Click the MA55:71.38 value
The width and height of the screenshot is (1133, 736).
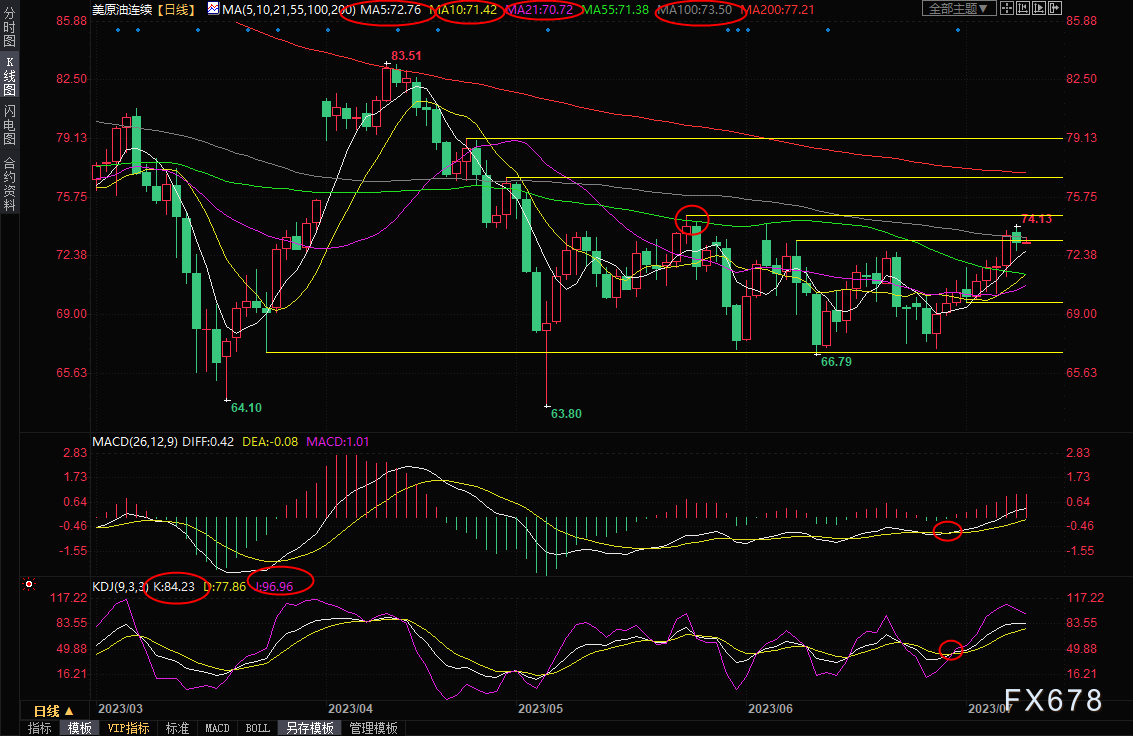tap(616, 9)
